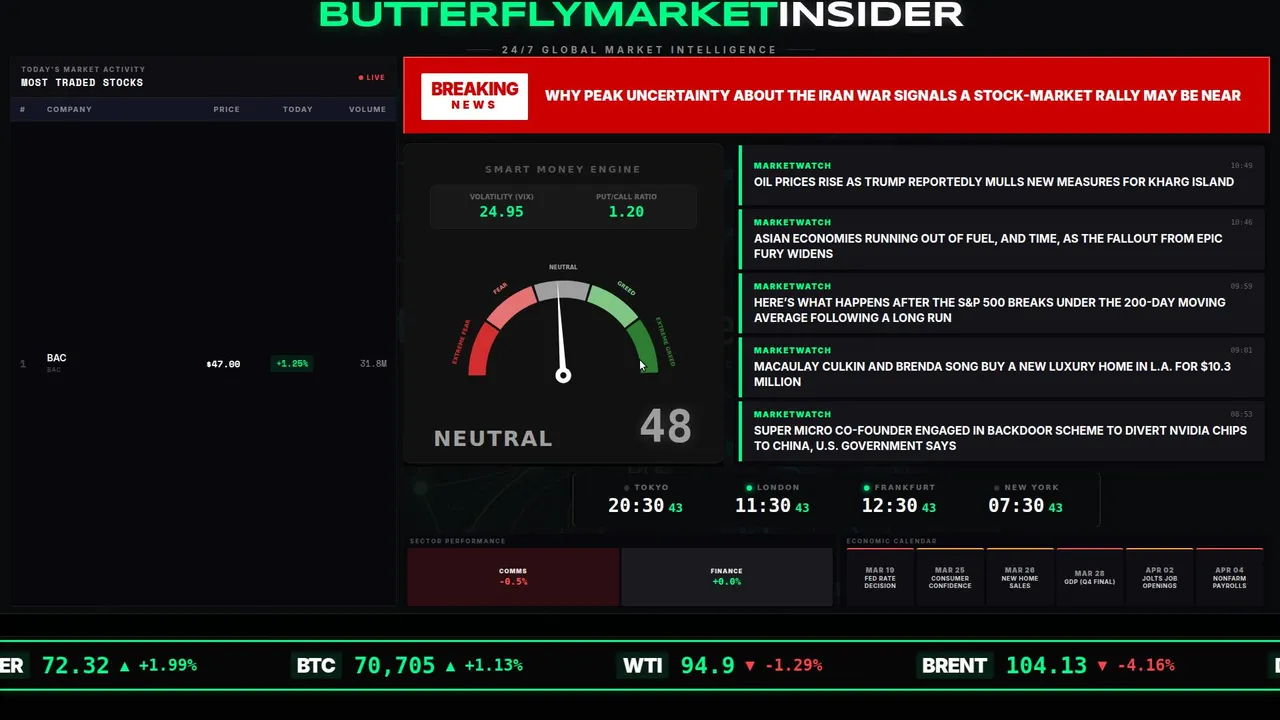
Task: Click the ECONOMIC CALENDAR label
Action: coord(891,541)
